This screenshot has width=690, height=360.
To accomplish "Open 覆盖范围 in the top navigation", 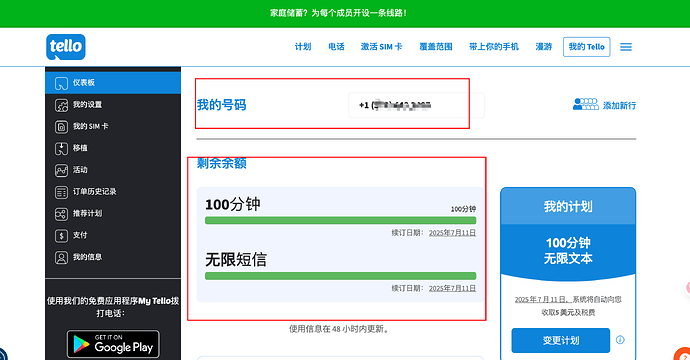I will click(x=436, y=47).
